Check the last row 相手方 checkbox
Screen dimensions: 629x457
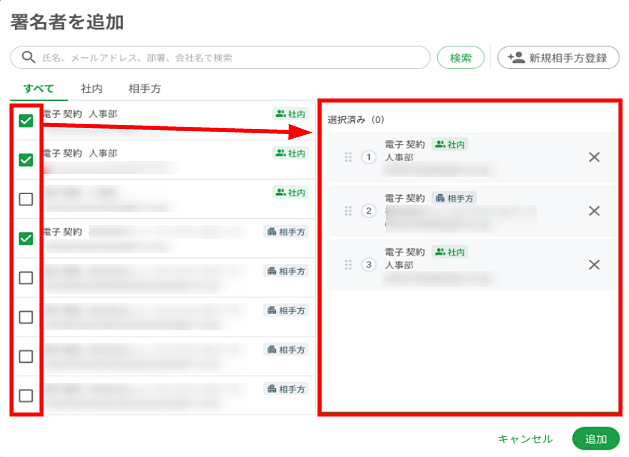pos(26,396)
